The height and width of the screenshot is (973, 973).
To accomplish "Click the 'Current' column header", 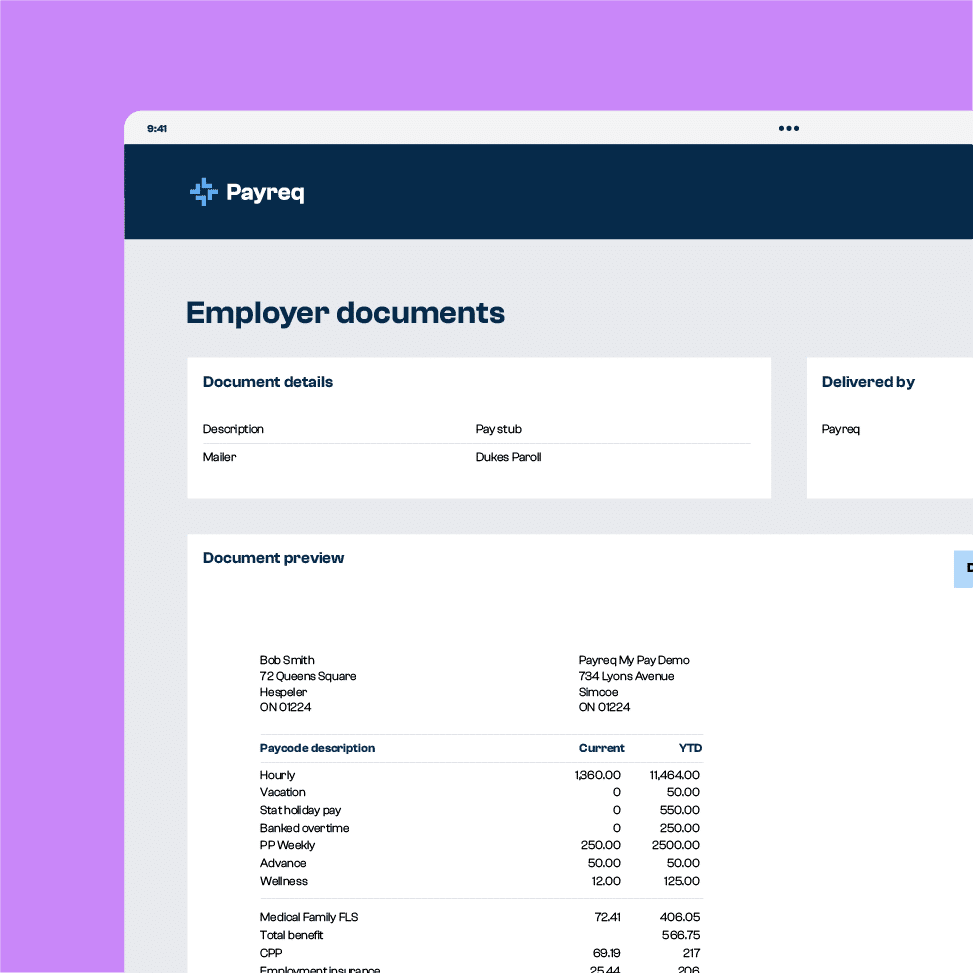I will tap(601, 748).
